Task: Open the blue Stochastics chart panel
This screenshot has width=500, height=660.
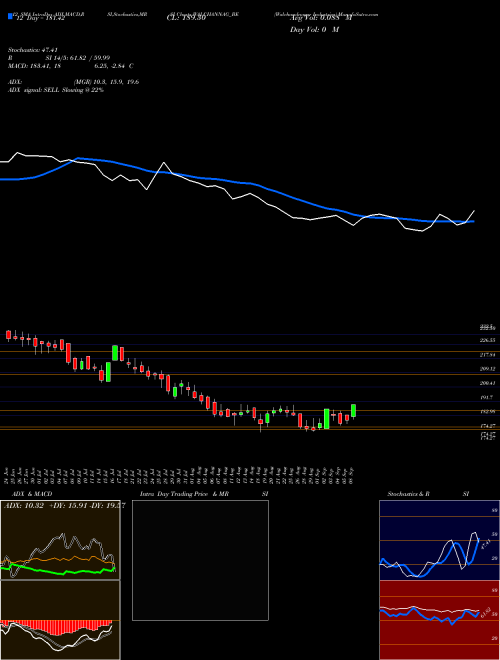Action: pos(439,540)
